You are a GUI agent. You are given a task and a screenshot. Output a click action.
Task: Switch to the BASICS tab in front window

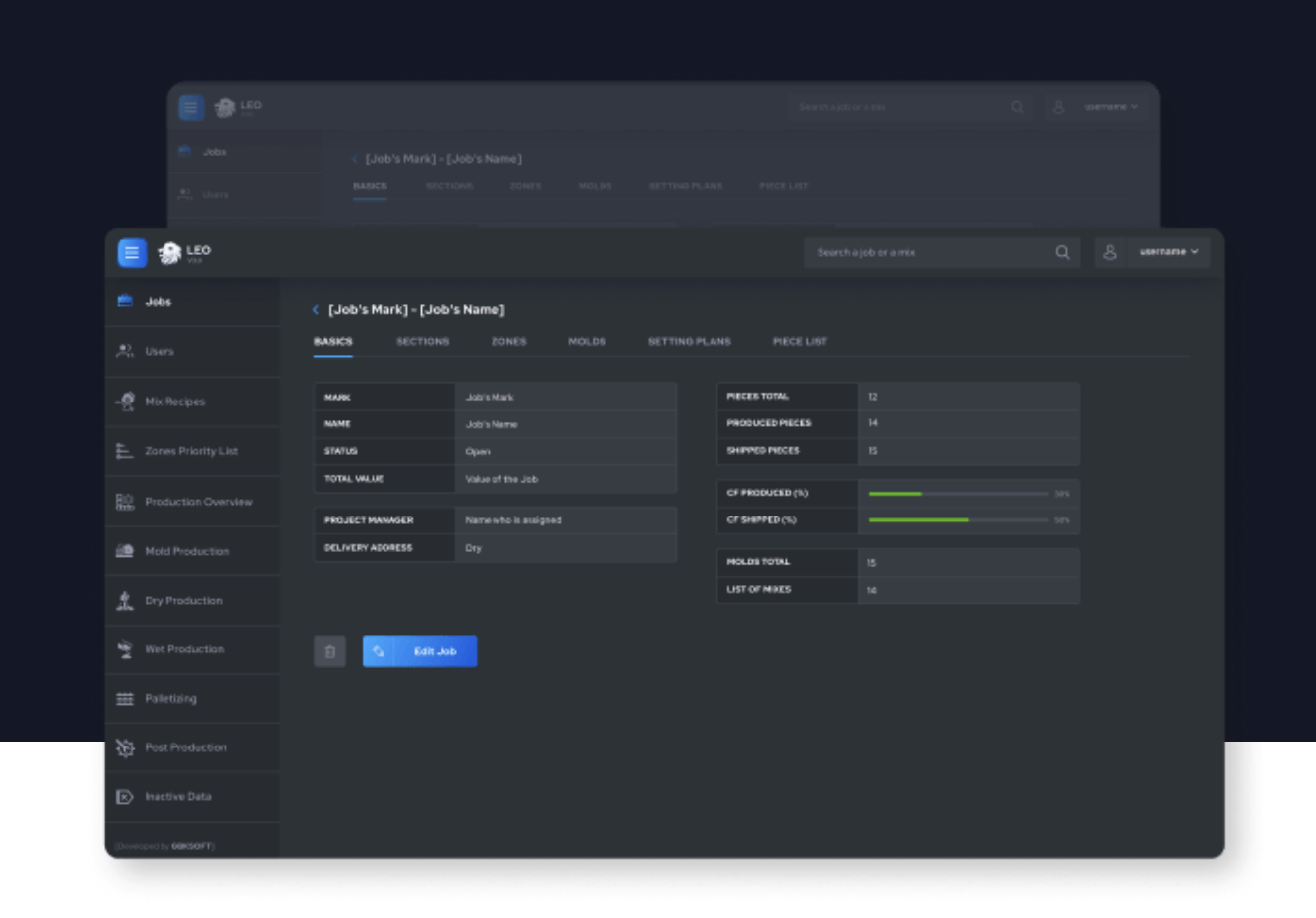pos(333,341)
